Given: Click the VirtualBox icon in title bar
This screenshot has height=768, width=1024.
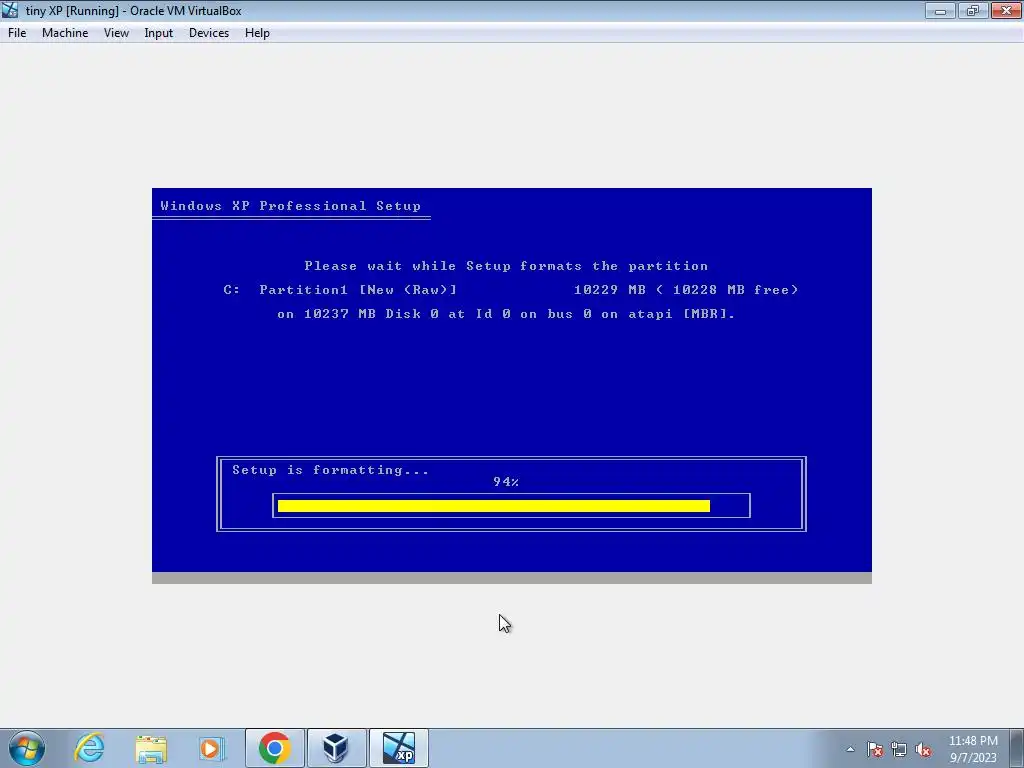Looking at the screenshot, I should tap(10, 10).
